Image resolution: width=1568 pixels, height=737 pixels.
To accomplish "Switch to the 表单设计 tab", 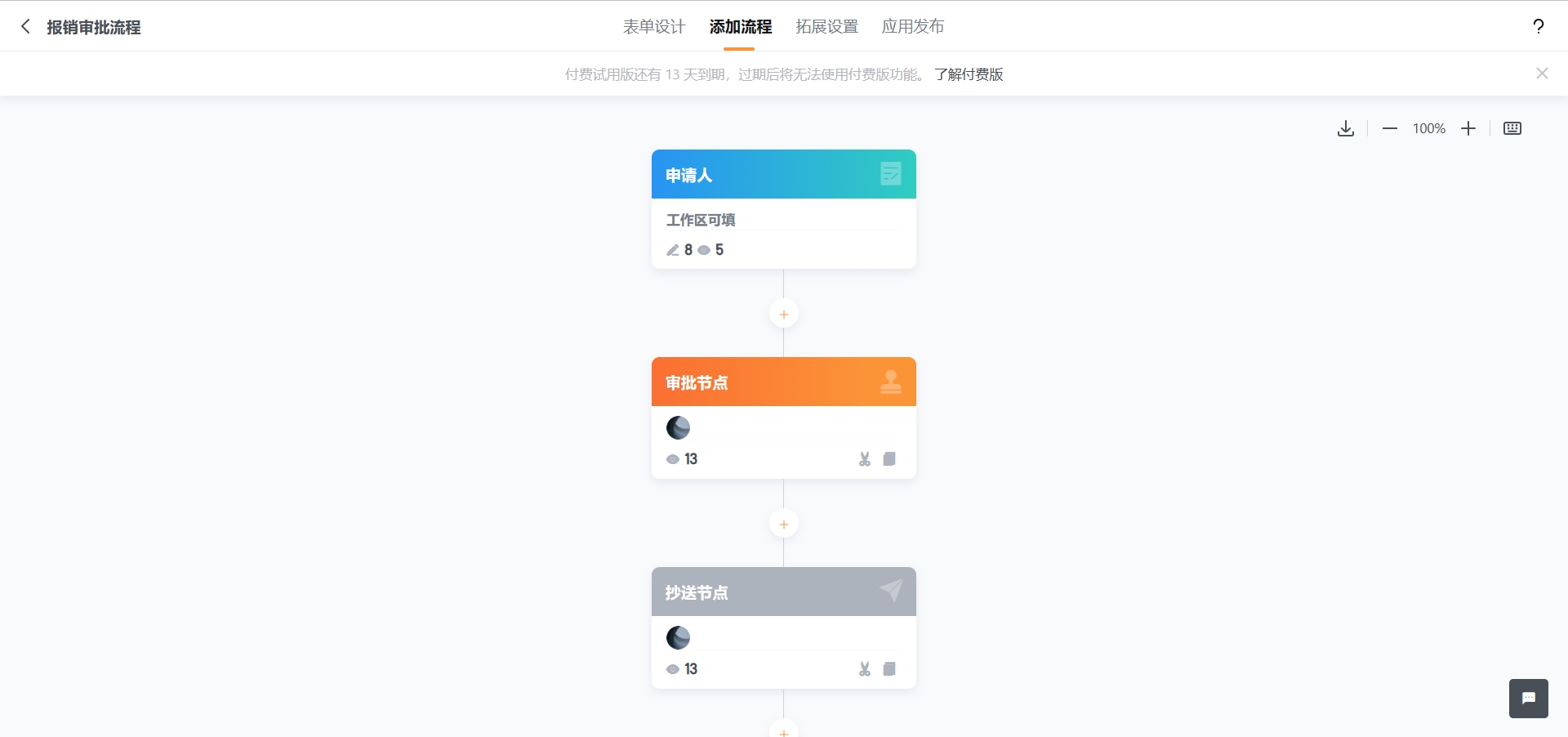I will (x=654, y=27).
